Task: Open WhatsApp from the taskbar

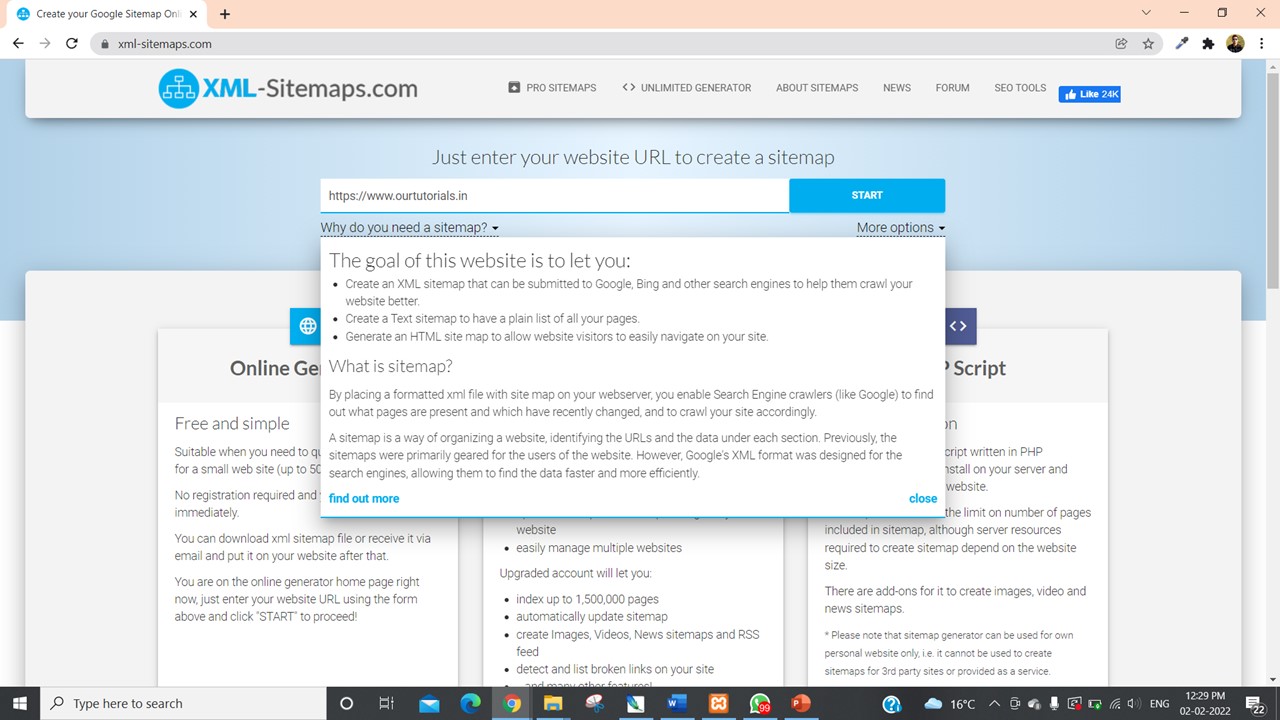Action: click(x=759, y=703)
